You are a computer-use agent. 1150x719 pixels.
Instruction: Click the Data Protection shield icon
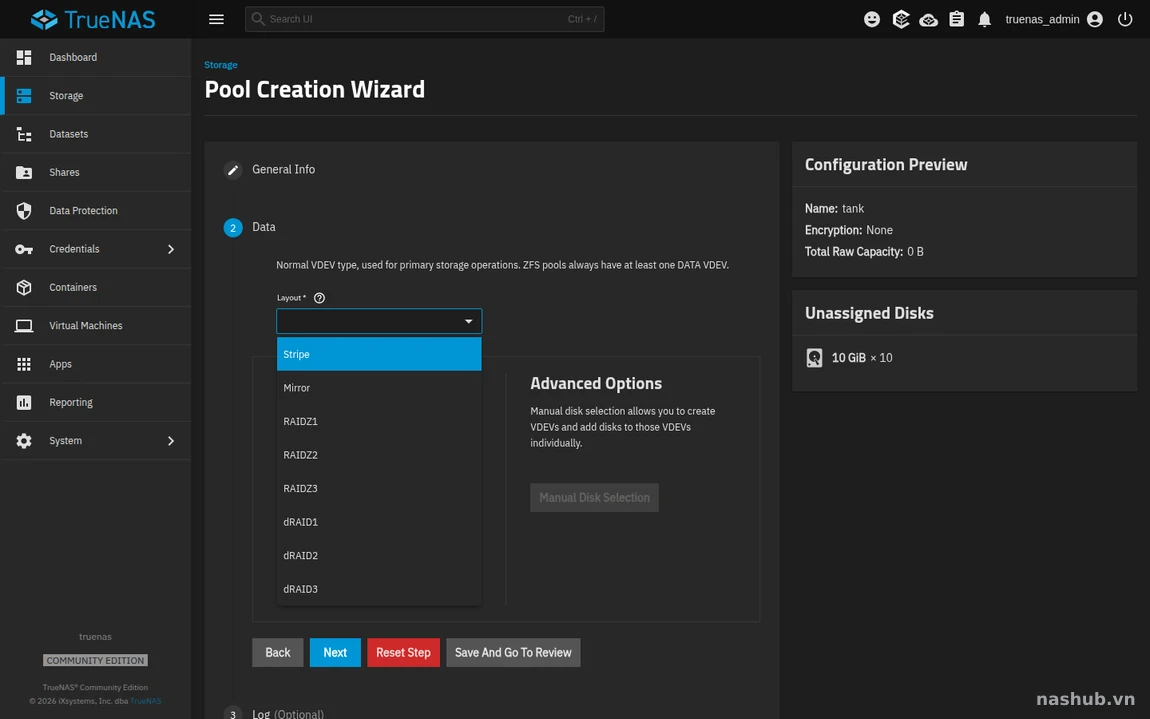coord(24,211)
